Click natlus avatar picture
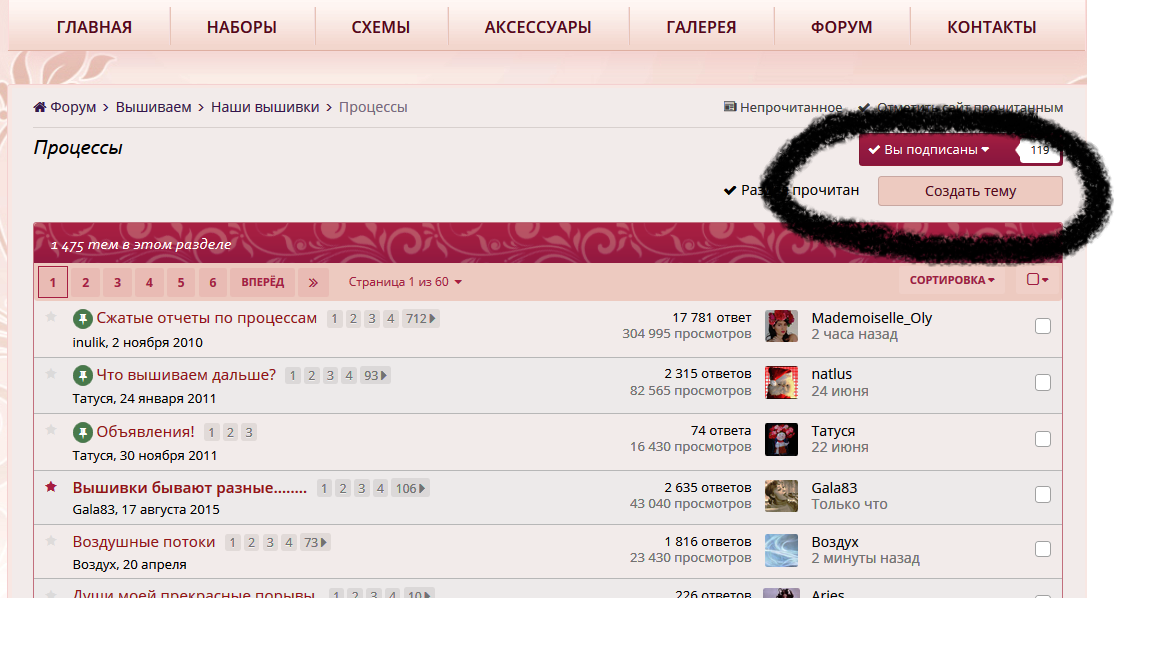The image size is (1152, 648). tap(781, 382)
